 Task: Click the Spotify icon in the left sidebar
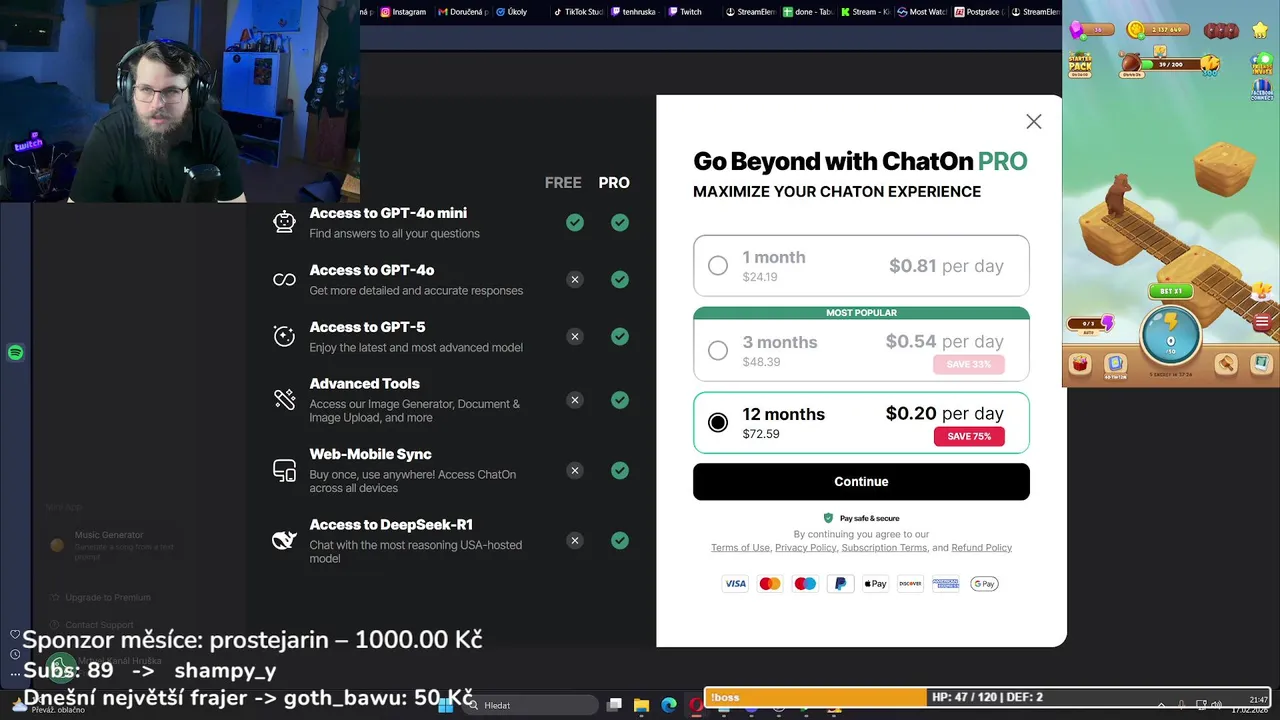tap(15, 353)
